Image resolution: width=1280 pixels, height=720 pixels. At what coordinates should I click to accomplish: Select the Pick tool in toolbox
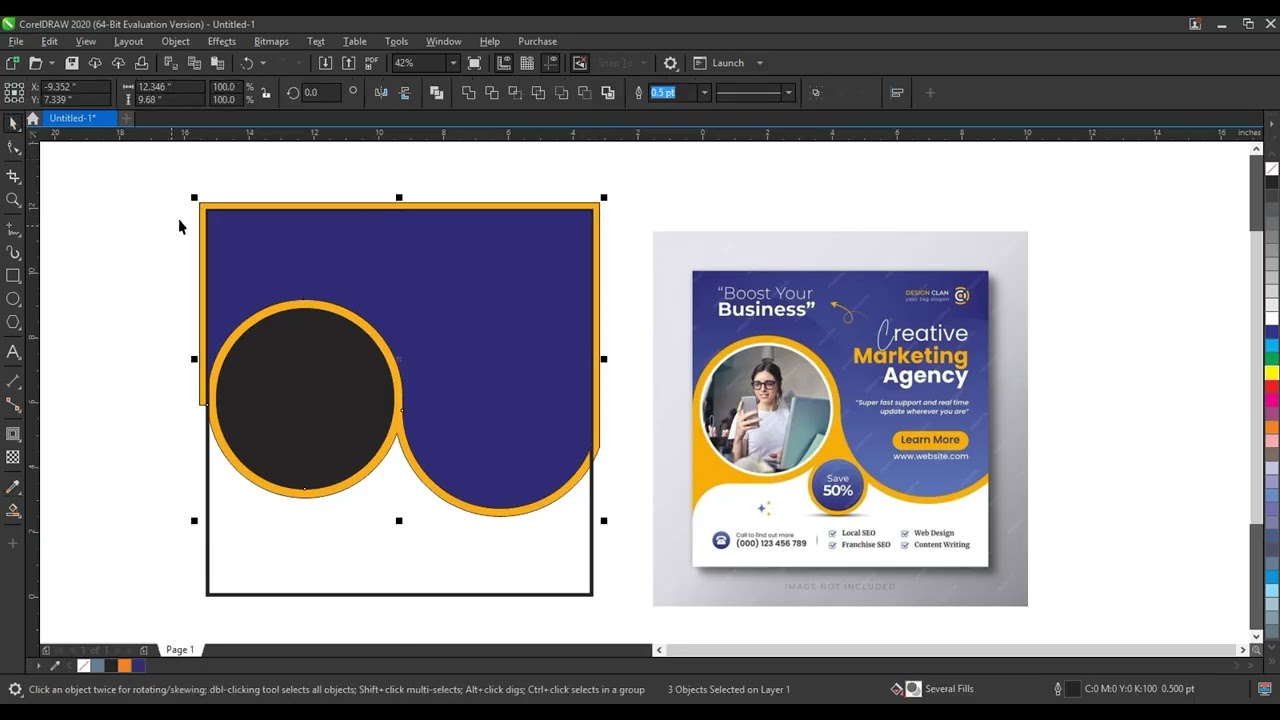pos(13,124)
